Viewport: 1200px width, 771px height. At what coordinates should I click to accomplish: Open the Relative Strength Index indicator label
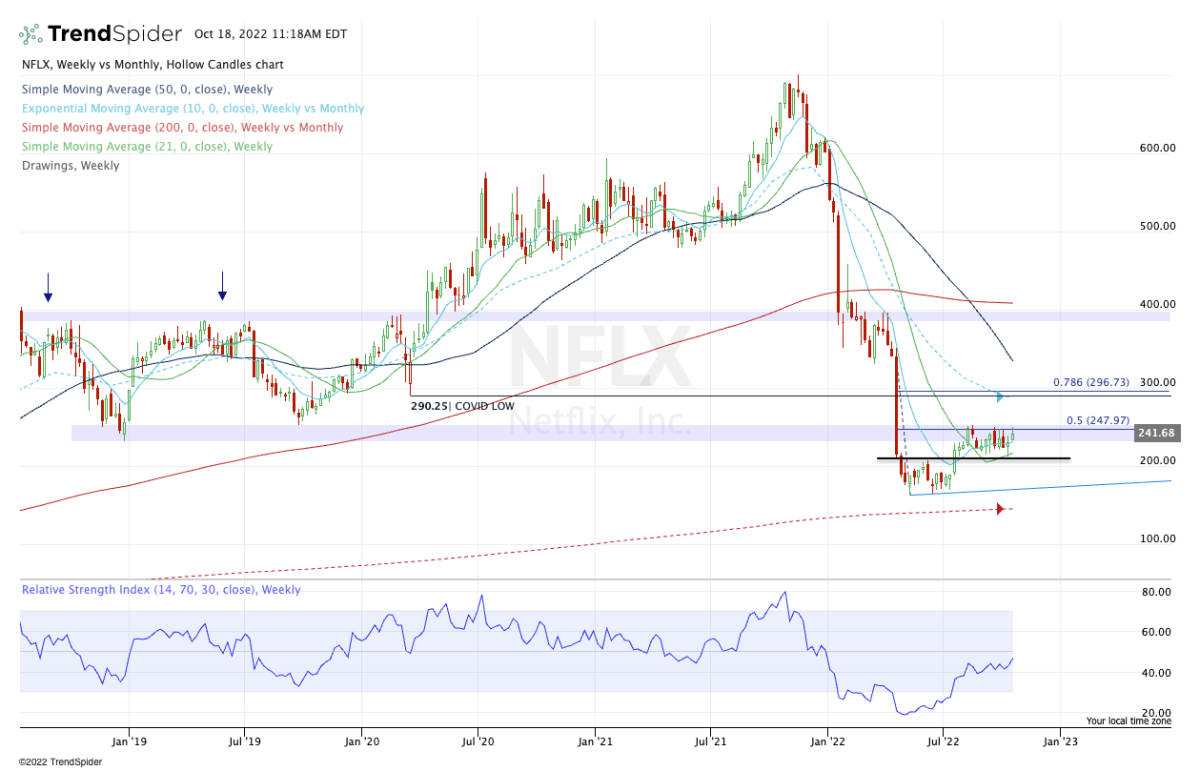pyautogui.click(x=161, y=590)
